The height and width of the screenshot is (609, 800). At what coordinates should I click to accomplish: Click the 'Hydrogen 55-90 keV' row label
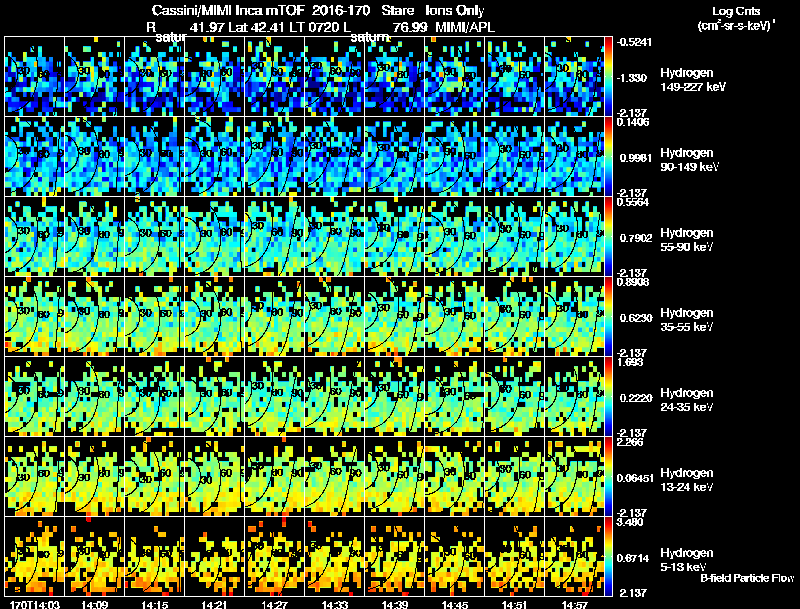687,240
